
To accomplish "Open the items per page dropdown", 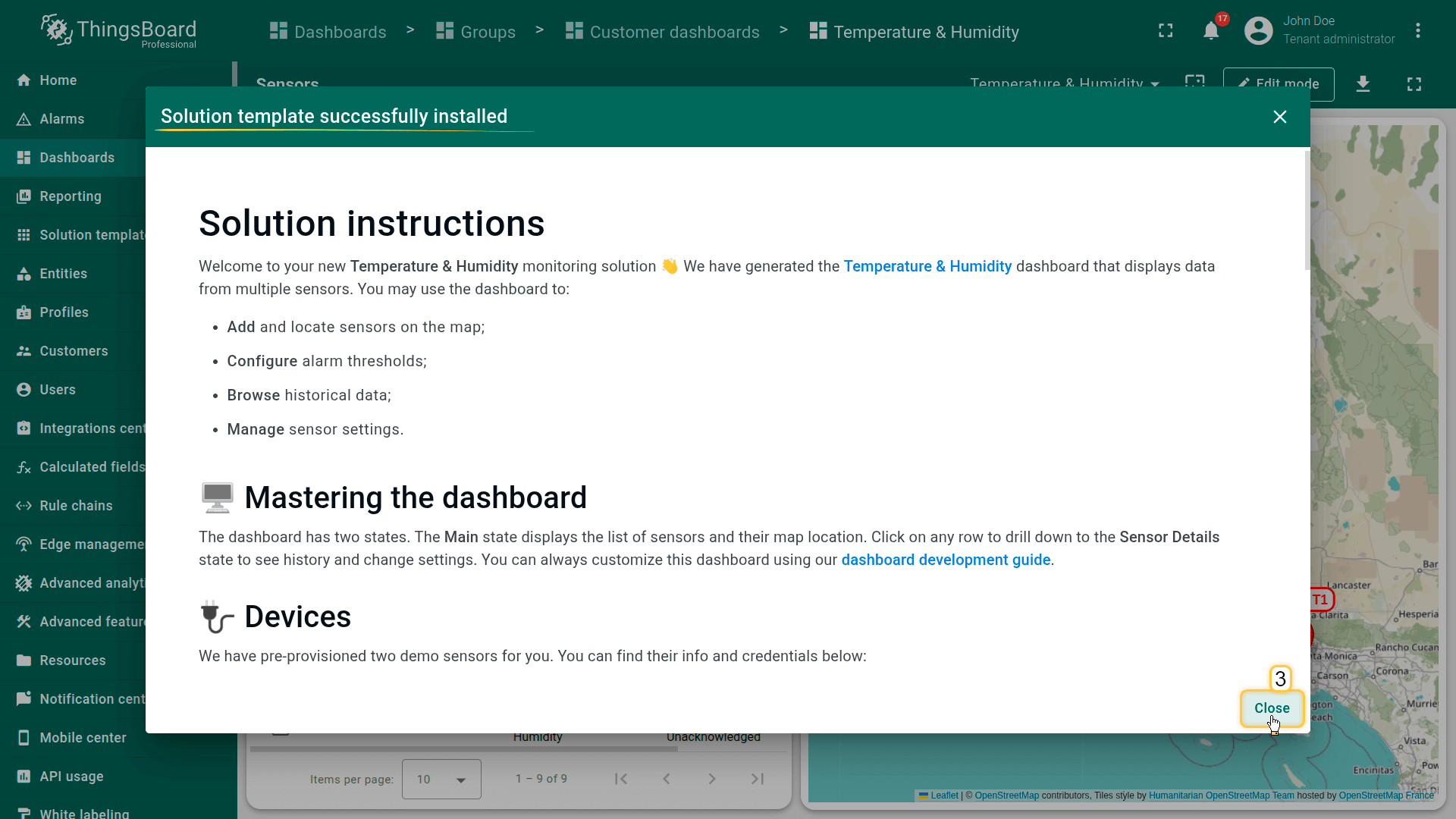I will pos(441,779).
